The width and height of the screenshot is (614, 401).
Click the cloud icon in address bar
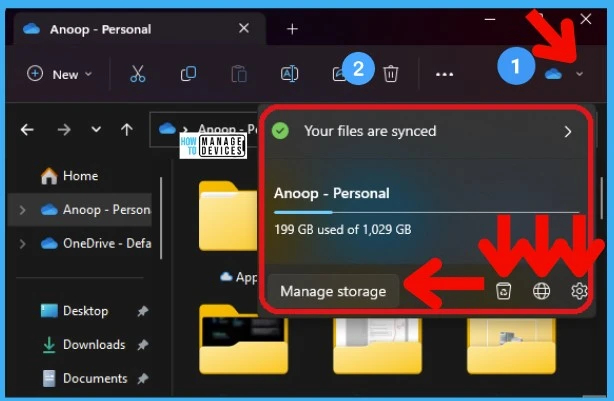pos(167,128)
